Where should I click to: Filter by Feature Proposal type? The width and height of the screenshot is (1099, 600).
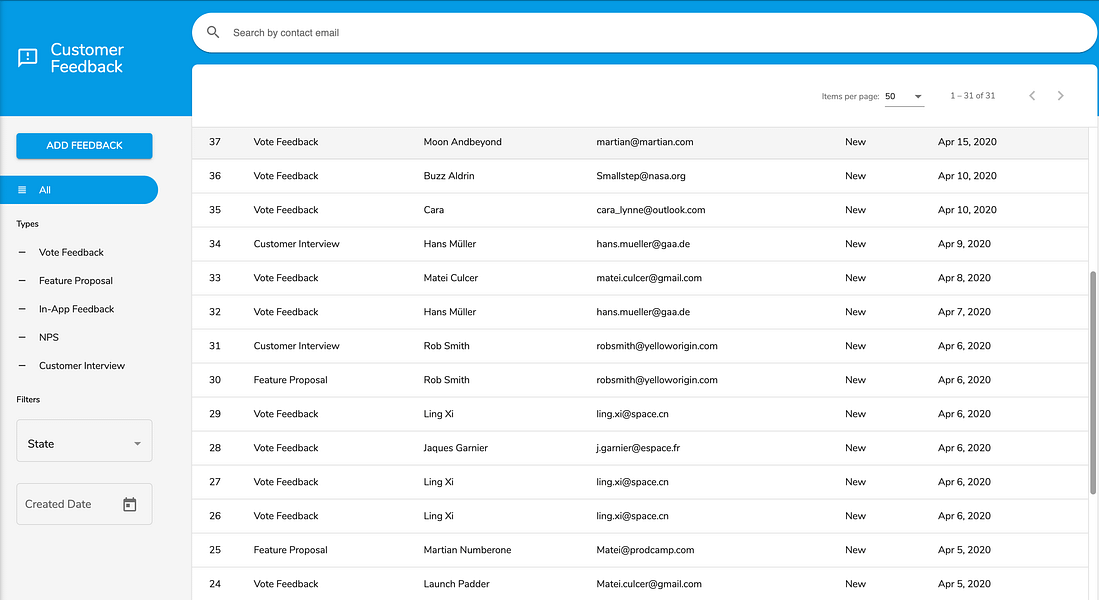click(x=76, y=280)
